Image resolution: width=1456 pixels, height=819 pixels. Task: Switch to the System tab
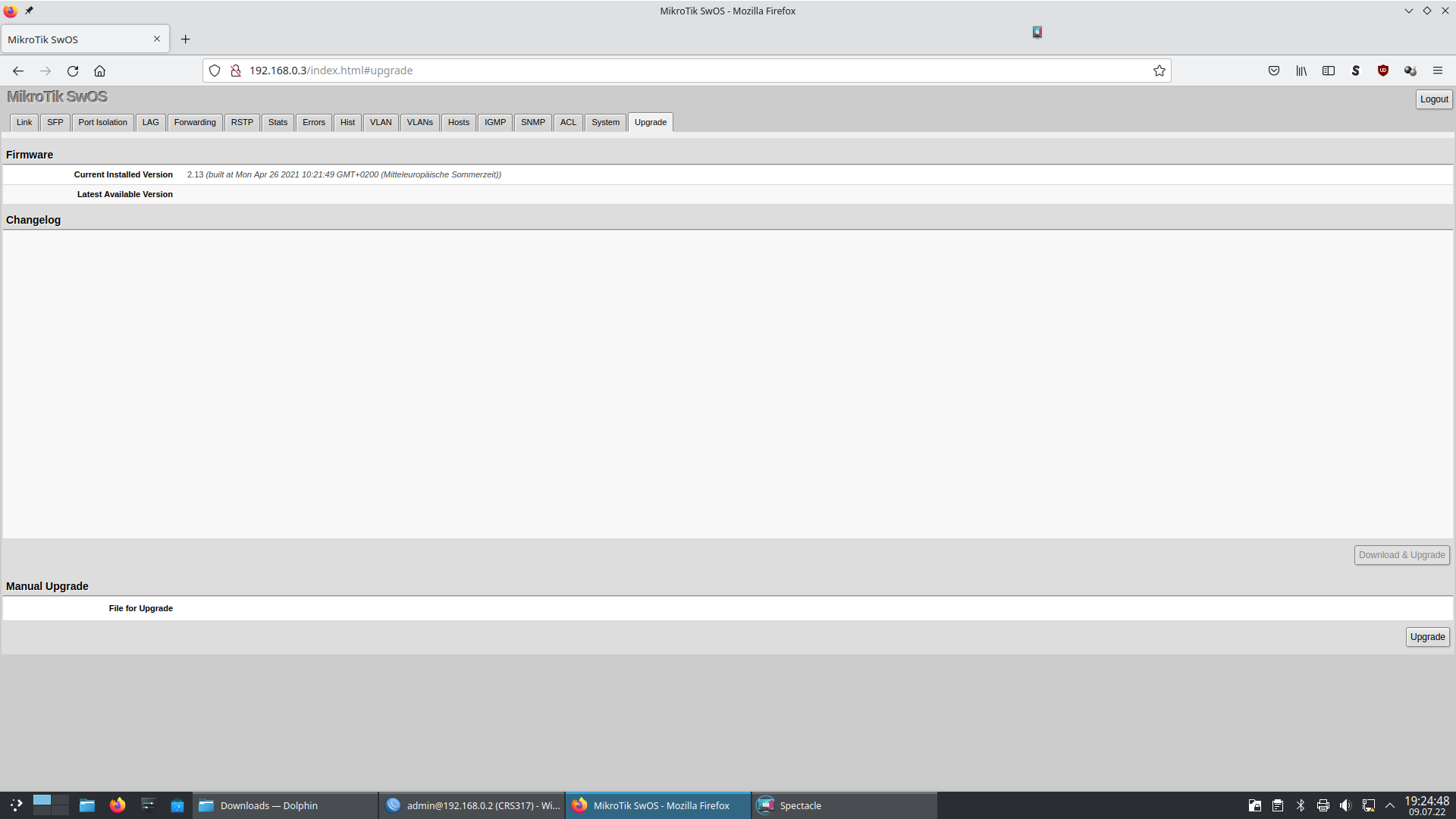tap(605, 122)
